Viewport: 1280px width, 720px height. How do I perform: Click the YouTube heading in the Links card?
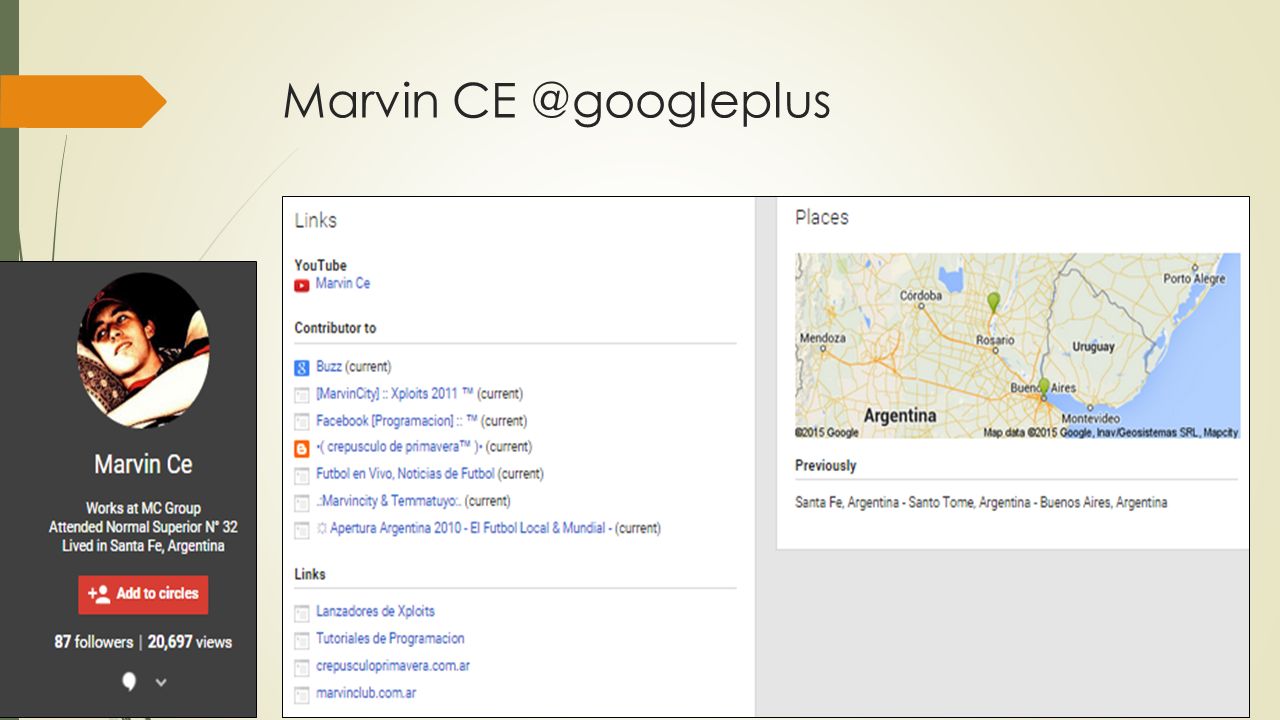click(x=320, y=265)
